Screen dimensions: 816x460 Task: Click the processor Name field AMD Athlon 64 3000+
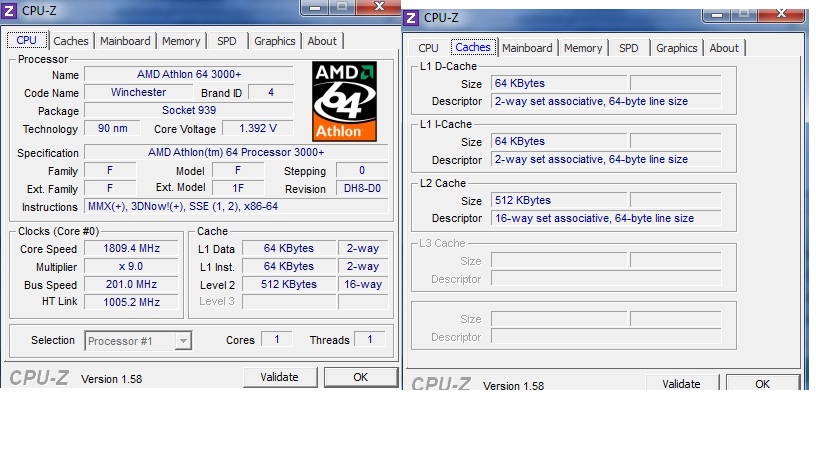coord(189,74)
